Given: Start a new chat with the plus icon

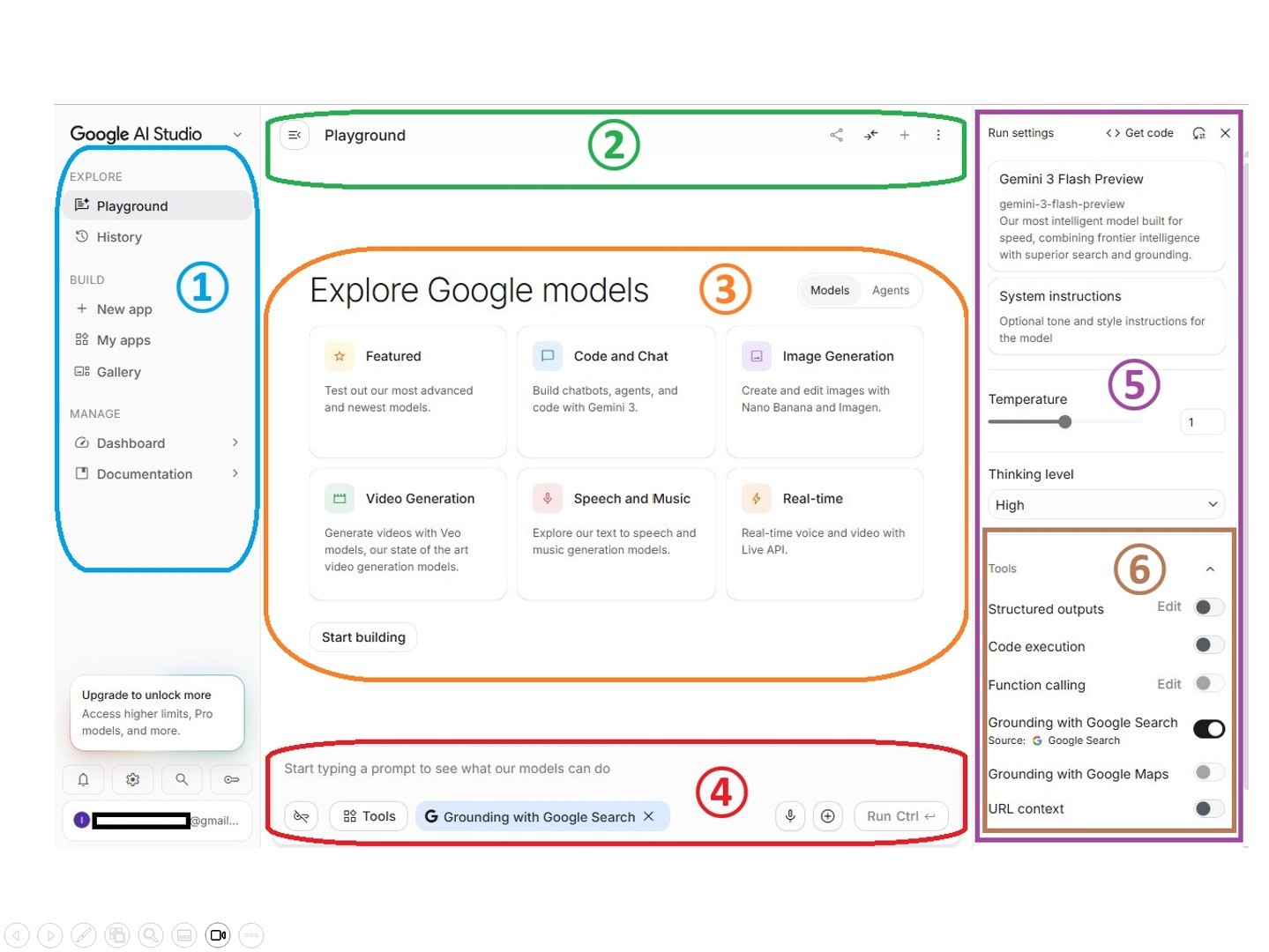Looking at the screenshot, I should click(x=904, y=135).
